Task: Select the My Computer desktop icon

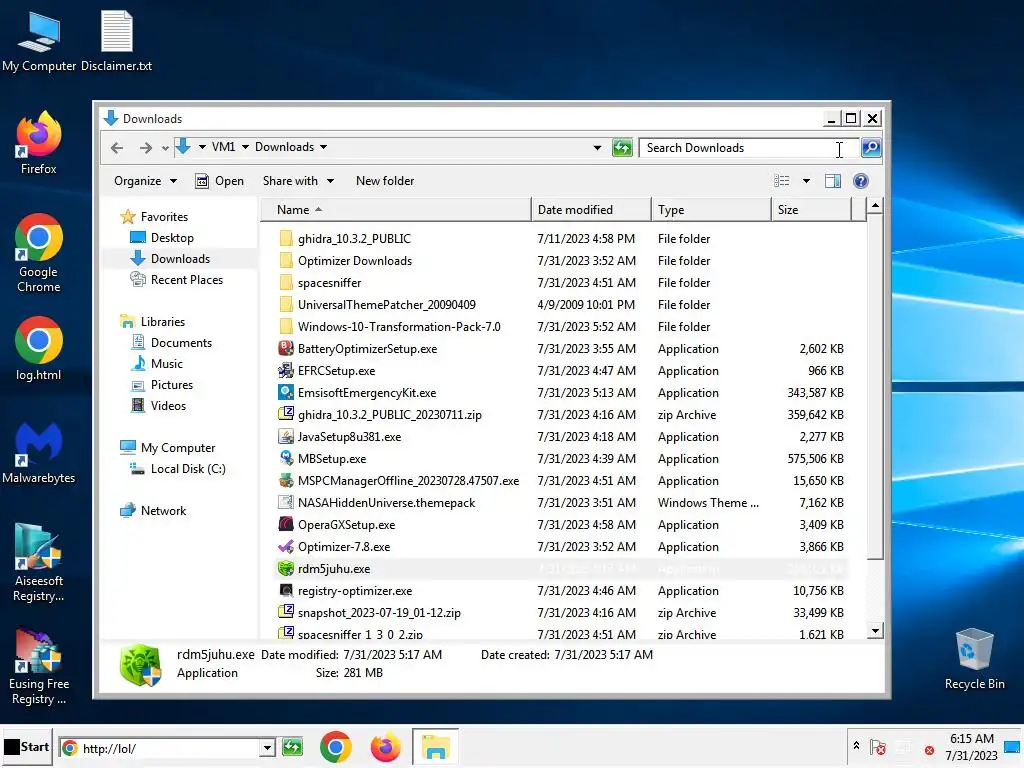Action: tap(39, 42)
